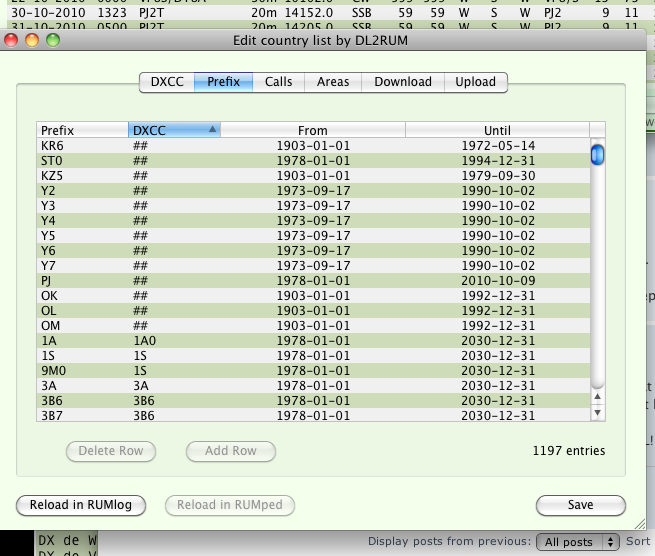Click the Save button
The image size is (655, 556).
click(580, 505)
